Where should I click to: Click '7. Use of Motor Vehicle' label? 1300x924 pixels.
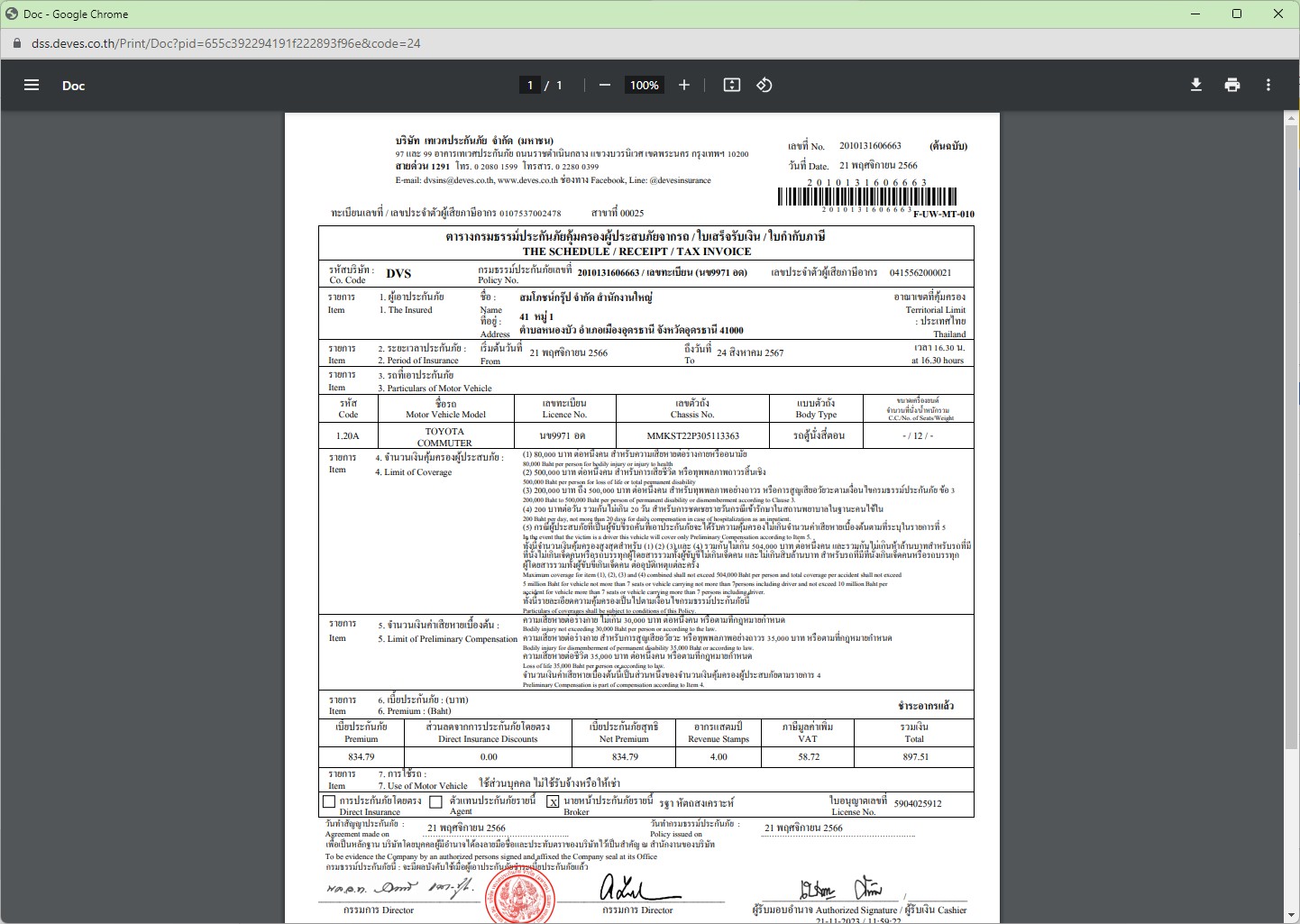tap(422, 785)
